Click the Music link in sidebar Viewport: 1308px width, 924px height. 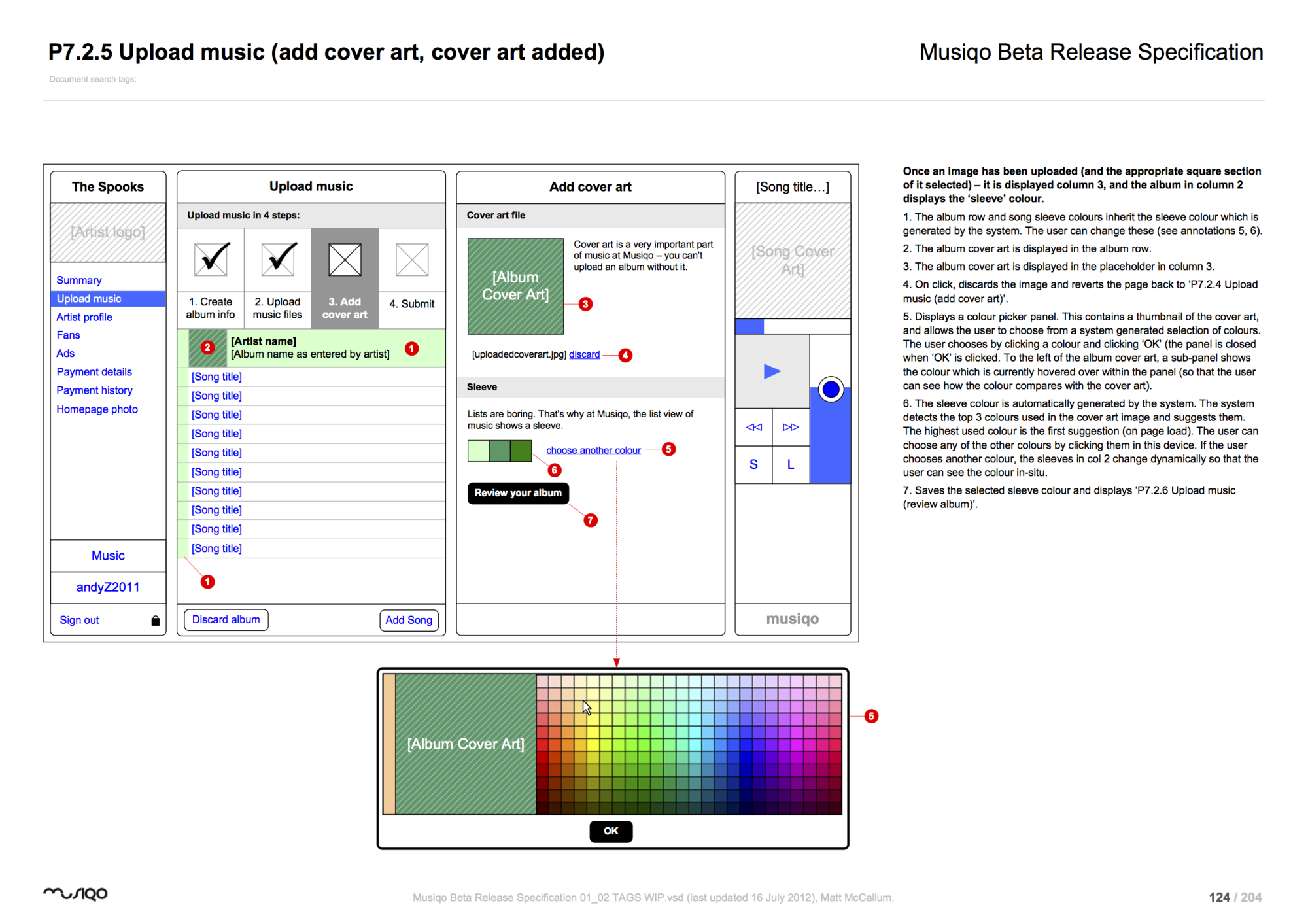click(108, 556)
